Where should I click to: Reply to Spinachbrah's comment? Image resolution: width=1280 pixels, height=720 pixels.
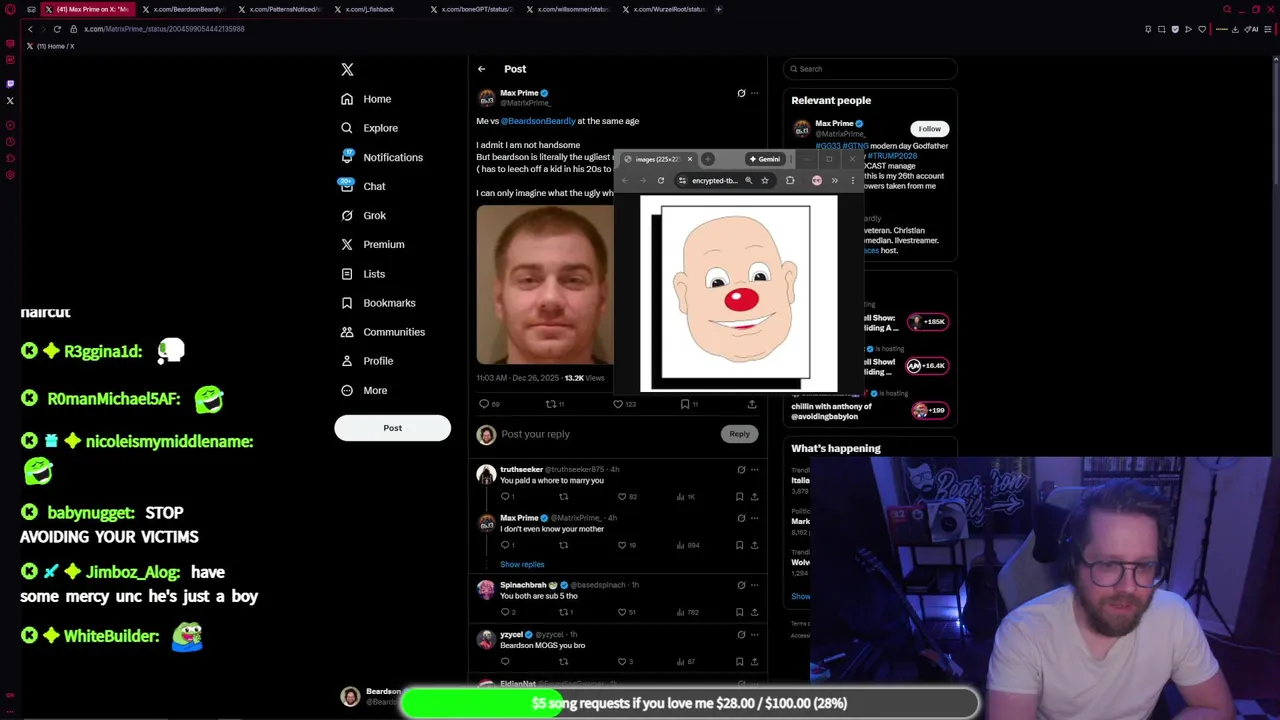tap(505, 612)
